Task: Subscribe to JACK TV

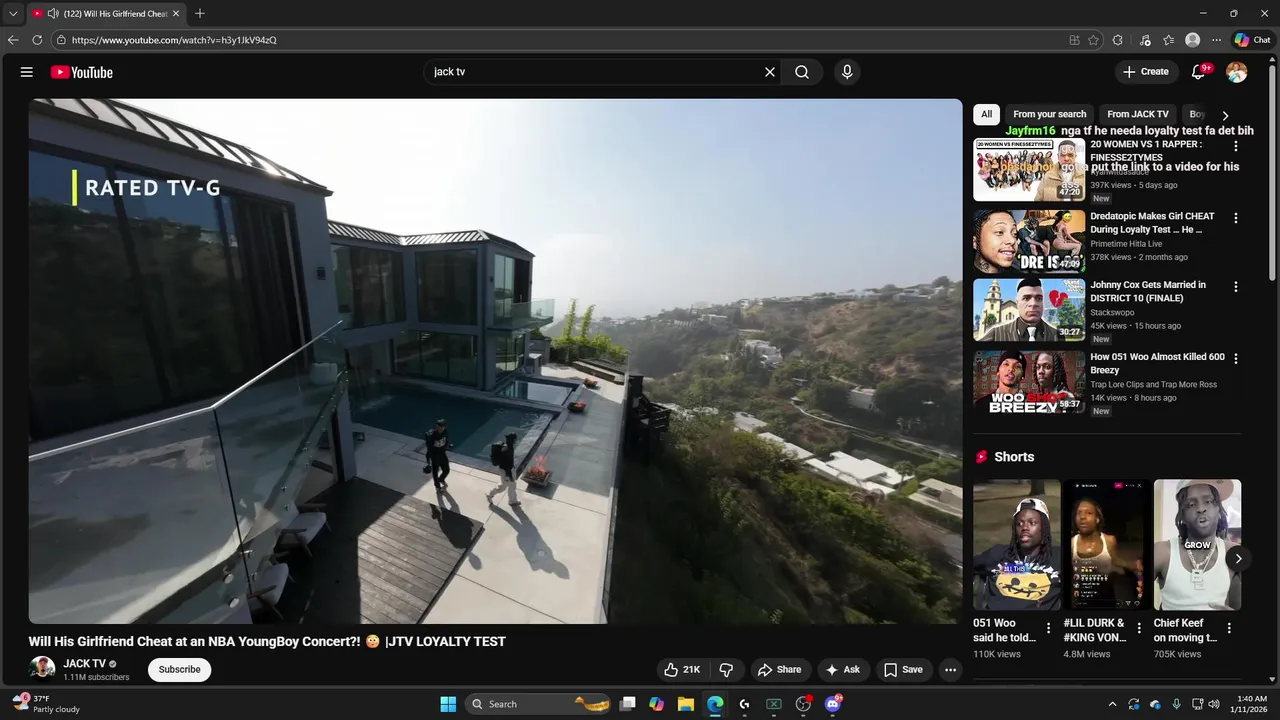Action: pos(180,670)
